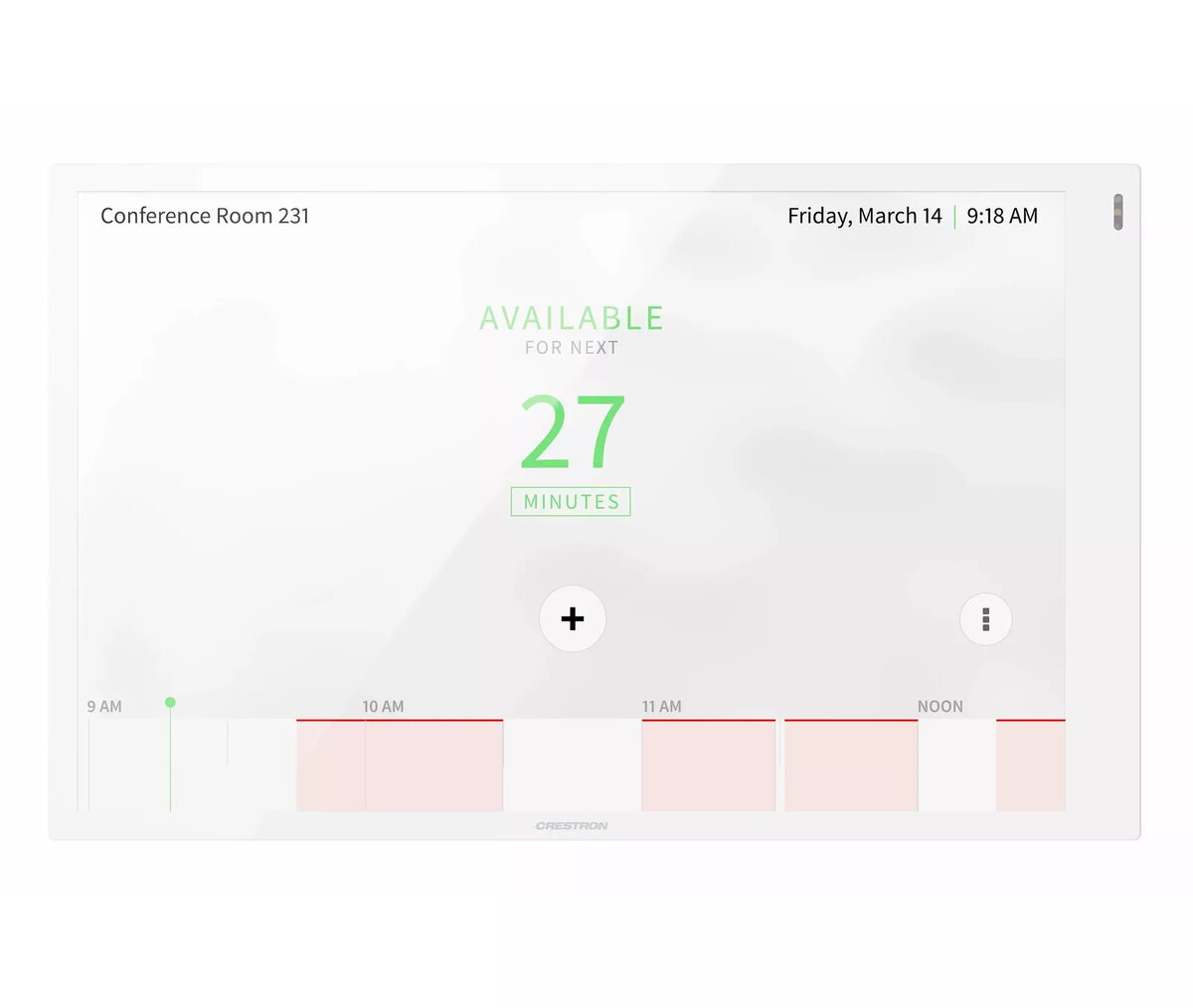
Task: Tap the plus button to reserve the room
Action: (573, 619)
